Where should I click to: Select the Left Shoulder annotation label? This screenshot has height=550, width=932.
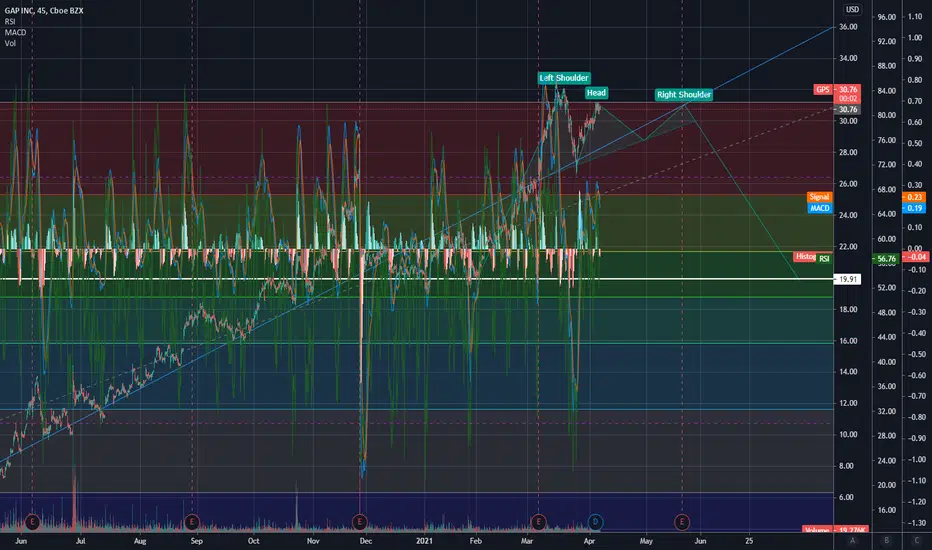(563, 78)
